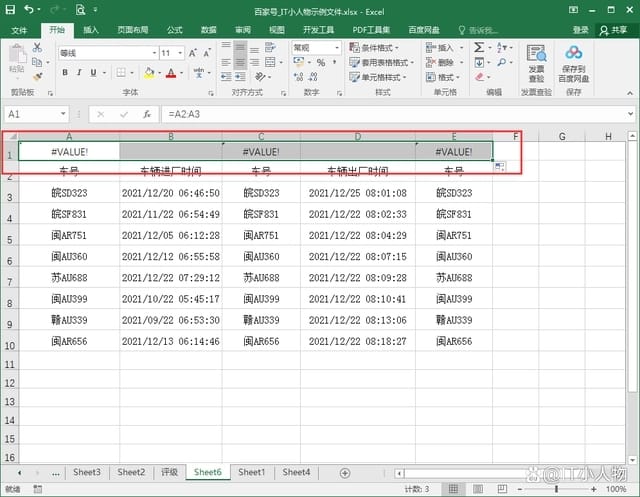Open the 条件格式 dropdown
The height and width of the screenshot is (497, 640).
[374, 48]
